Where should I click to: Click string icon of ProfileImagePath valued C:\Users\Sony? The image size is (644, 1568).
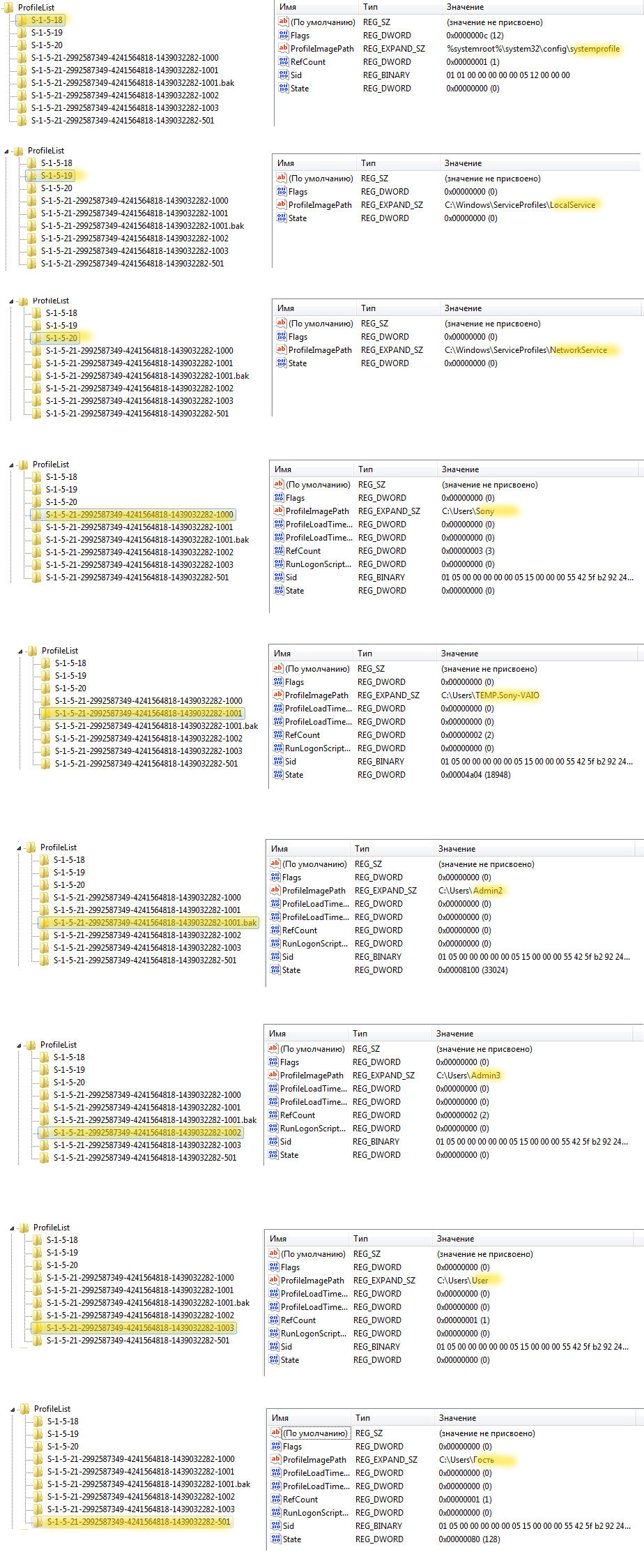click(x=279, y=511)
